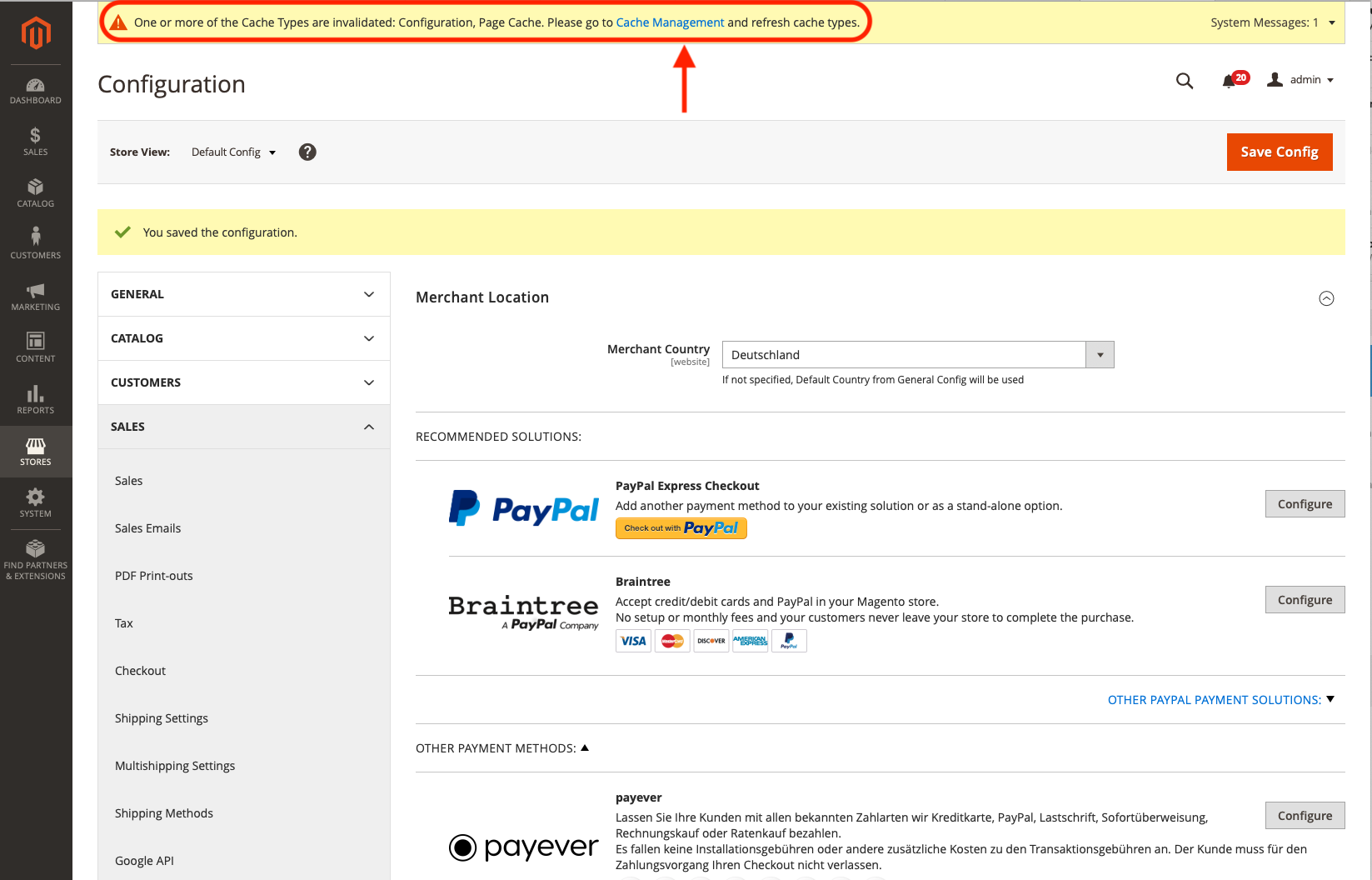Screen dimensions: 1372x880
Task: Collapse the Merchant Location section
Action: (x=1327, y=298)
